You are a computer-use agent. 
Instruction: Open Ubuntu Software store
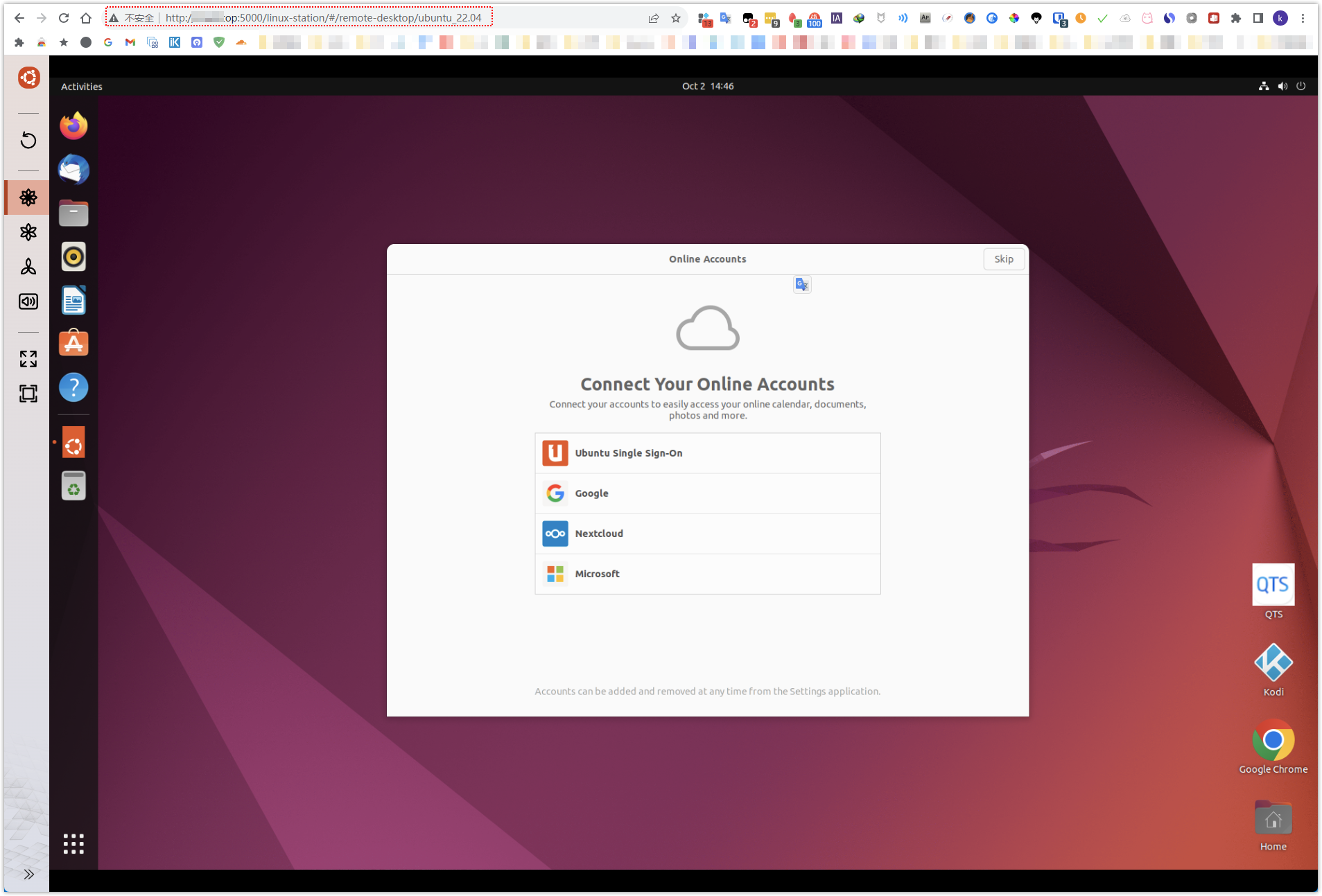[x=73, y=344]
